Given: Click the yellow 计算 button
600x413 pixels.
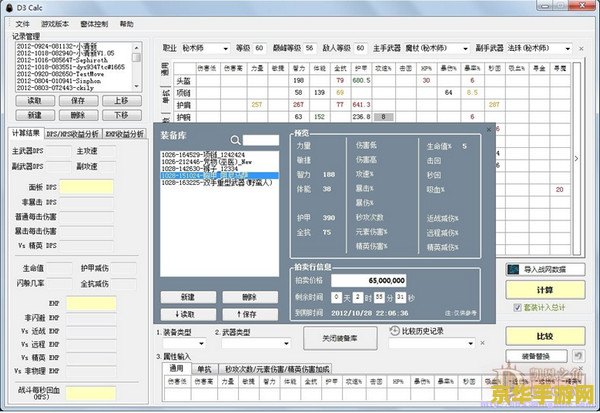Looking at the screenshot, I should pos(545,290).
